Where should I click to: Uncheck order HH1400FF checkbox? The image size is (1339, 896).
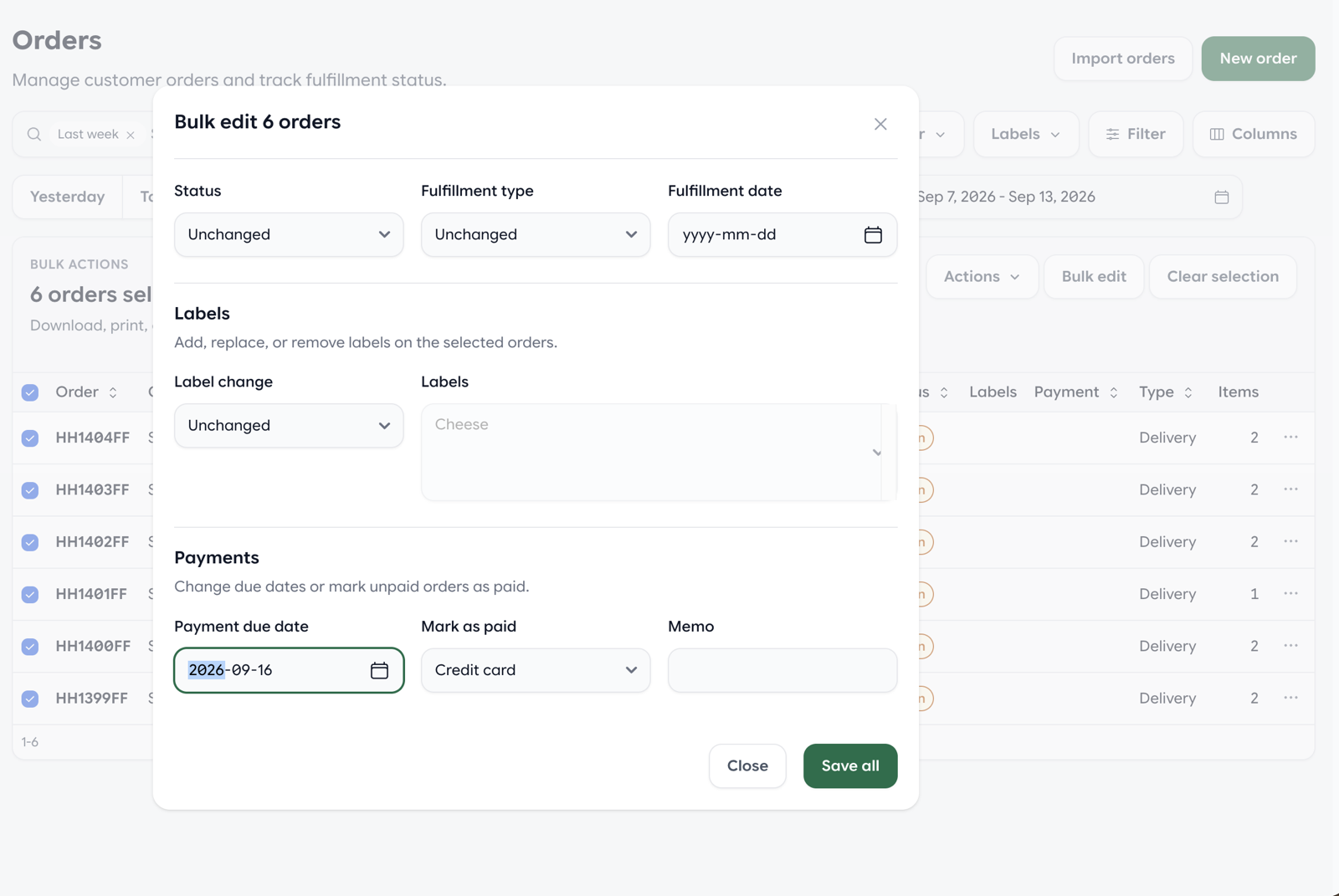click(x=30, y=646)
